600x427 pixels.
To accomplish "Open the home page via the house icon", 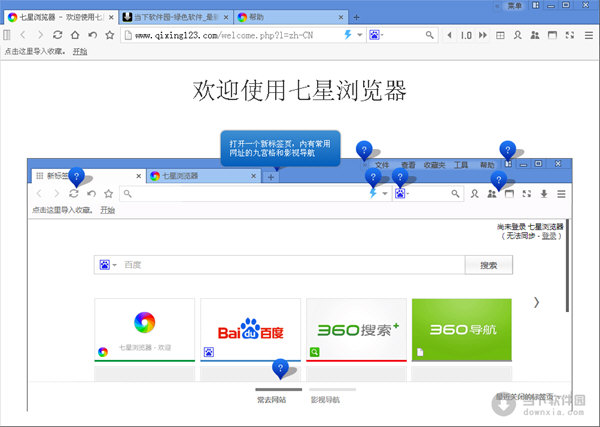I will (75, 35).
